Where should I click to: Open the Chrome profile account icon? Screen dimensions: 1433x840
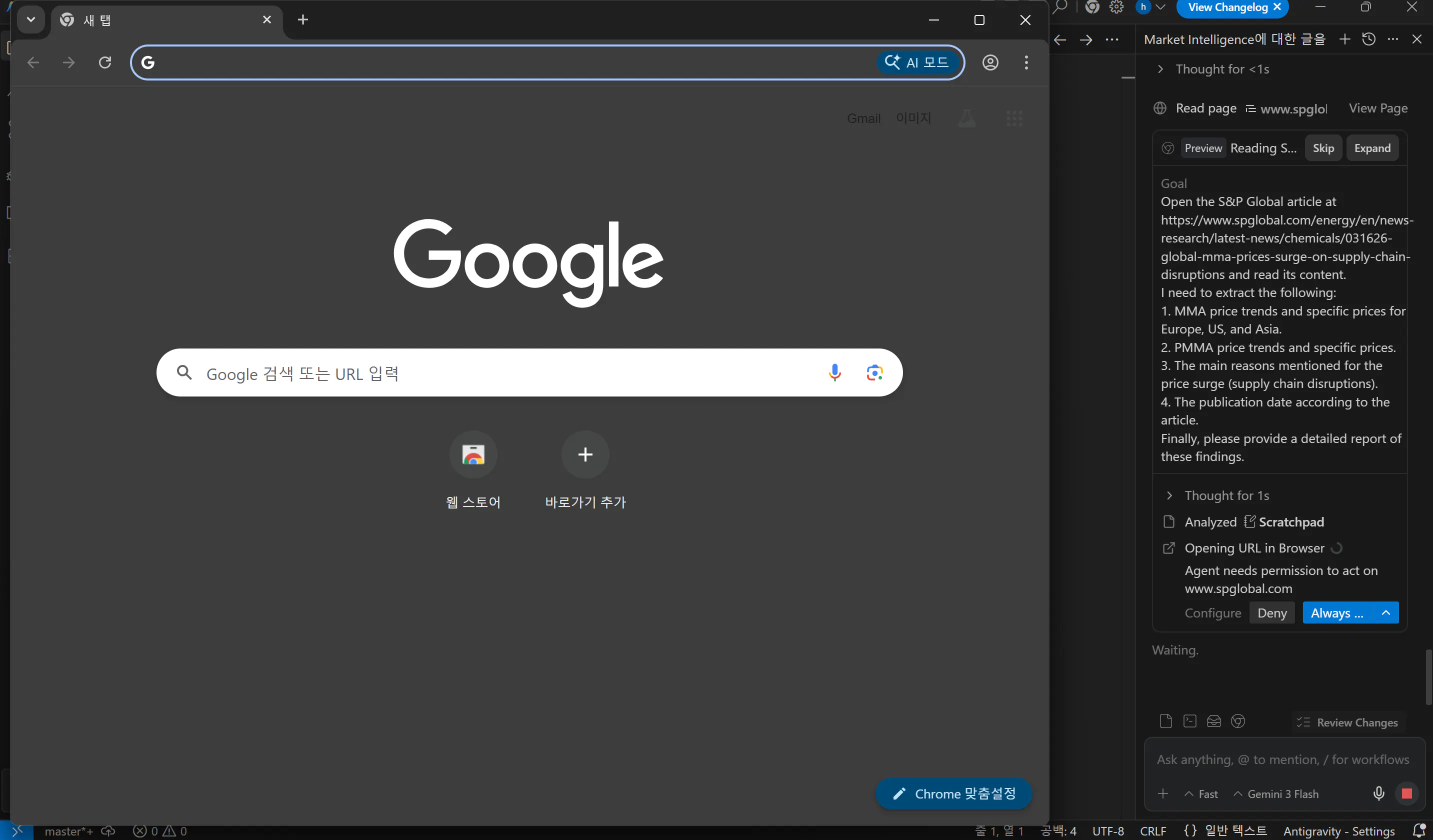[x=990, y=62]
